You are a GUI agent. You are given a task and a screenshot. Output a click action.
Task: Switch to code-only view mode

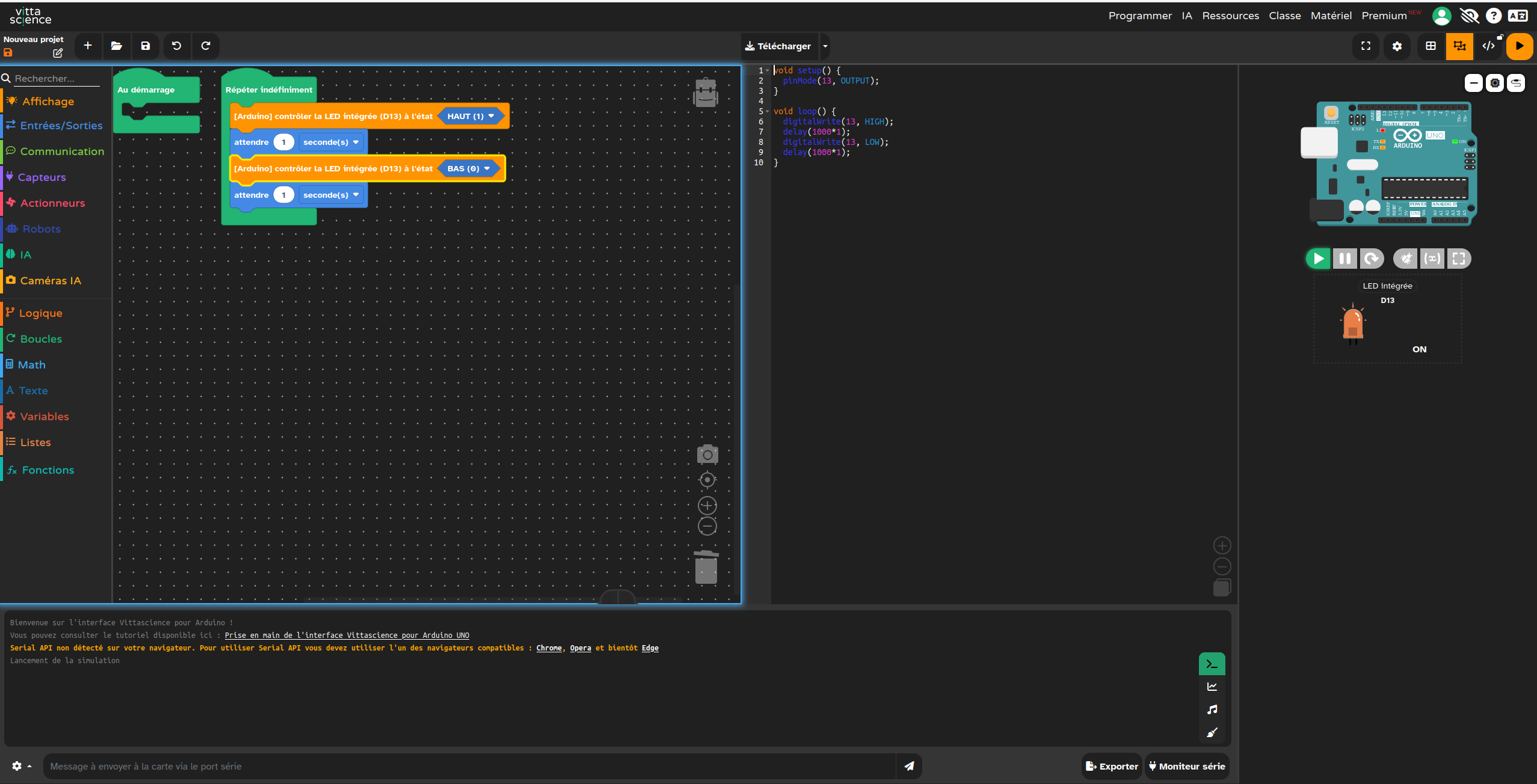(x=1488, y=46)
